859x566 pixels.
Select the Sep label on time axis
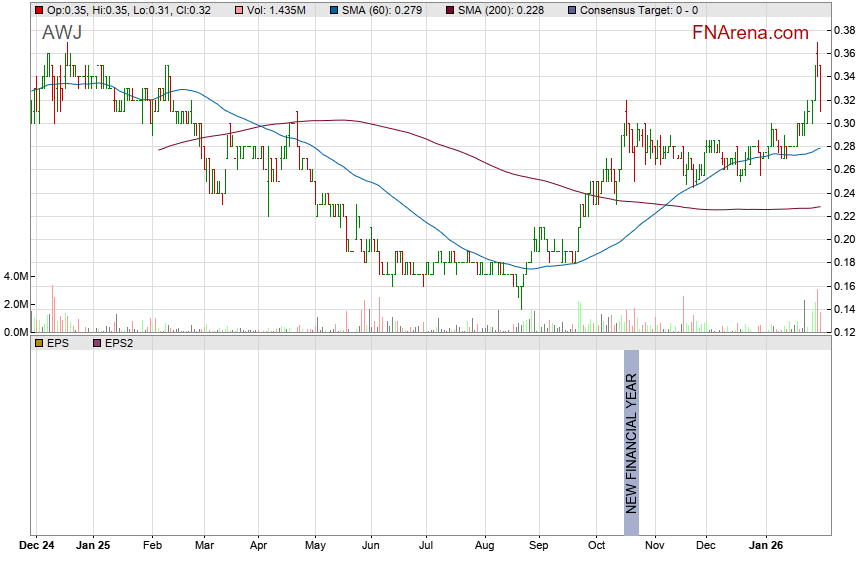point(539,546)
